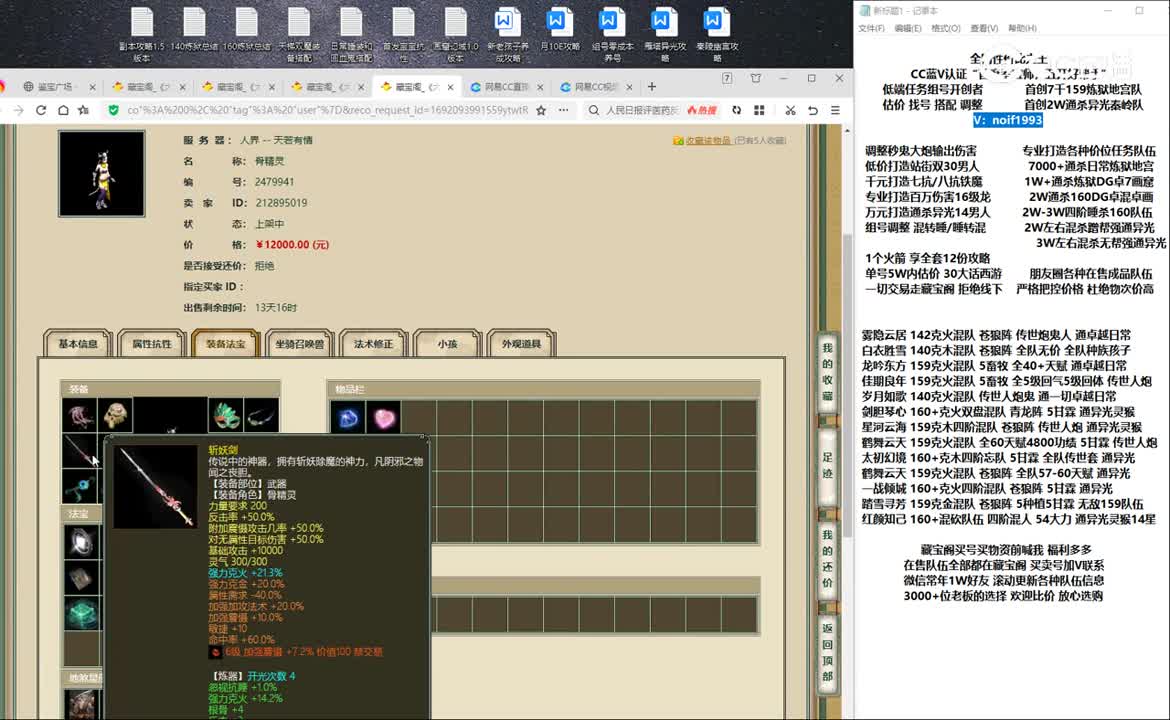
Task: Open Notepad's 查看(V) menu
Action: pos(984,28)
